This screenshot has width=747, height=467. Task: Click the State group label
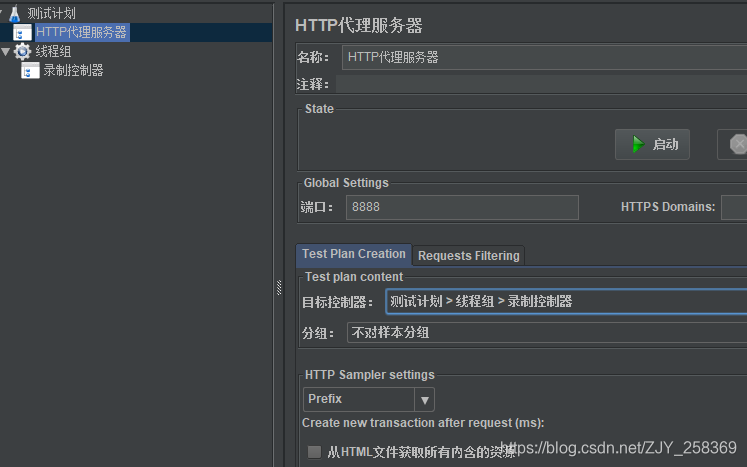(319, 109)
